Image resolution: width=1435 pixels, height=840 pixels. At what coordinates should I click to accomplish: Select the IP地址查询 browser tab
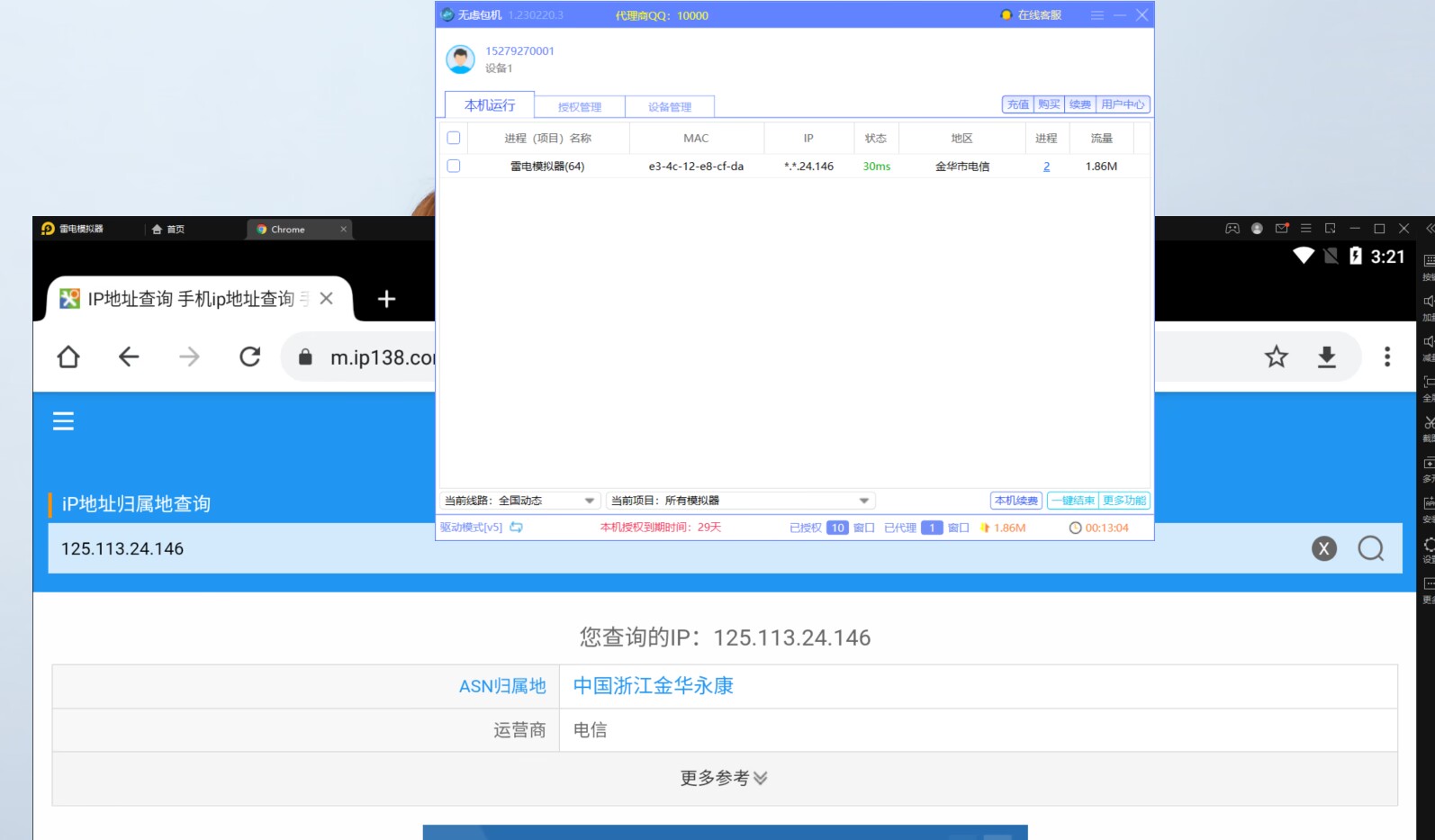click(x=189, y=299)
